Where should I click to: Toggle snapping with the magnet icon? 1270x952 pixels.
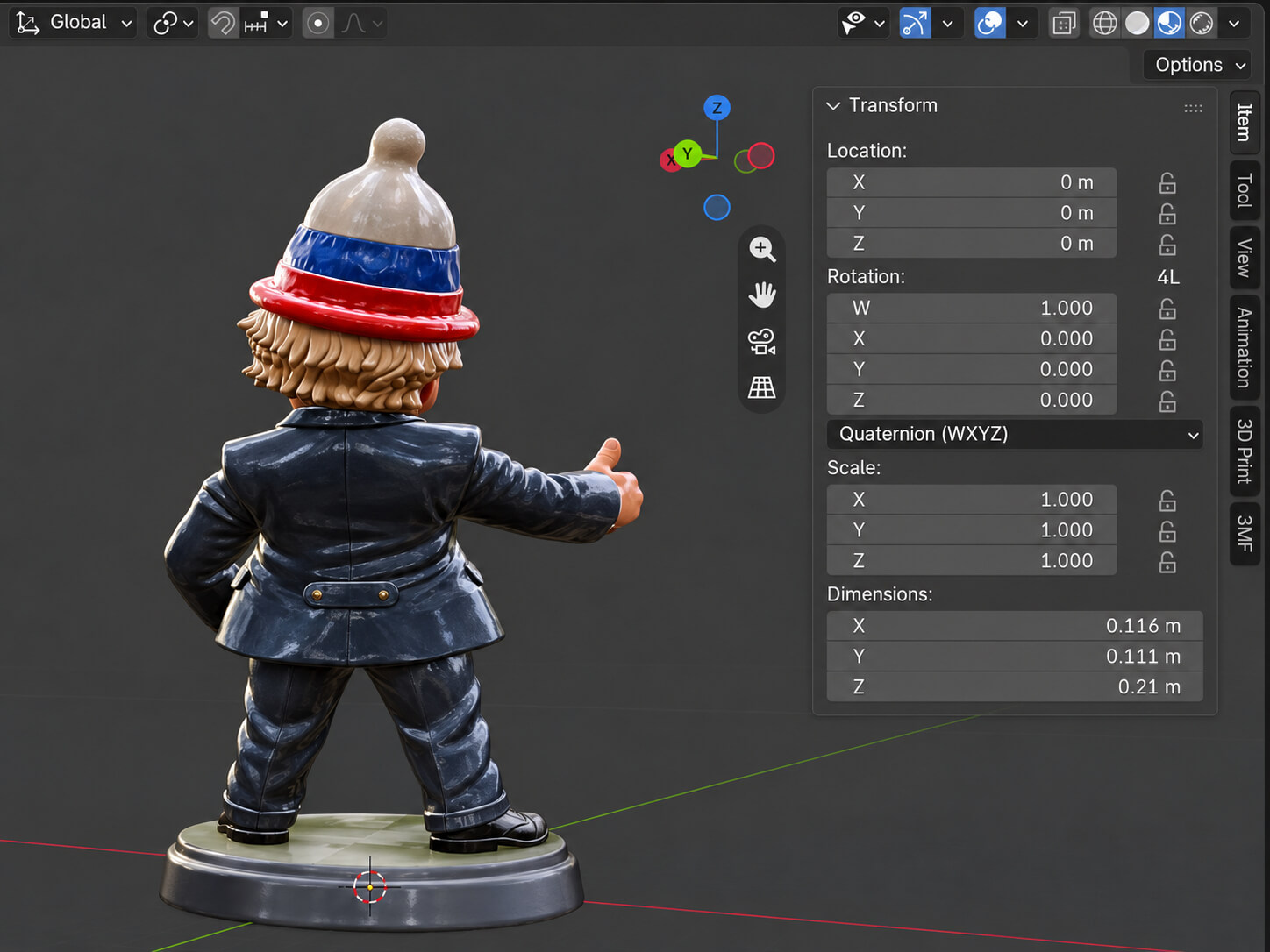(x=224, y=23)
